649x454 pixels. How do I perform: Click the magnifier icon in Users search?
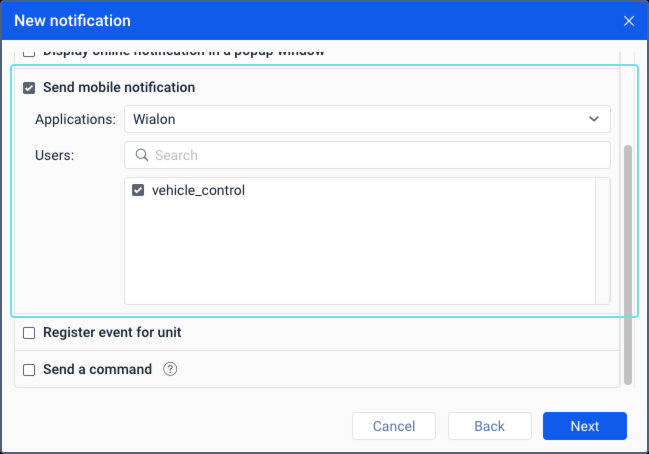[x=141, y=155]
